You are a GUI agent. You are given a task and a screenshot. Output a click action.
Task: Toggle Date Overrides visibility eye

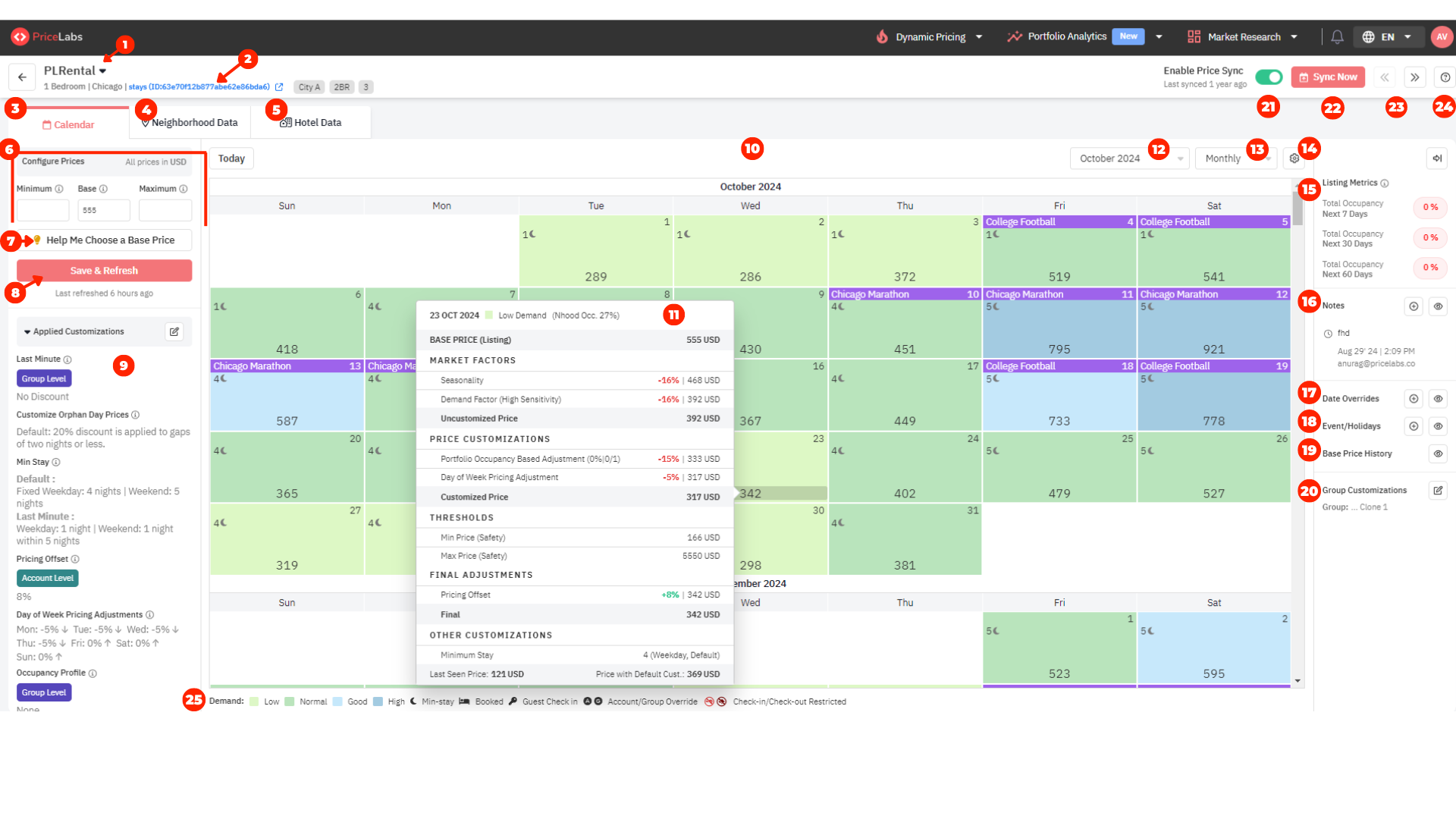1438,399
